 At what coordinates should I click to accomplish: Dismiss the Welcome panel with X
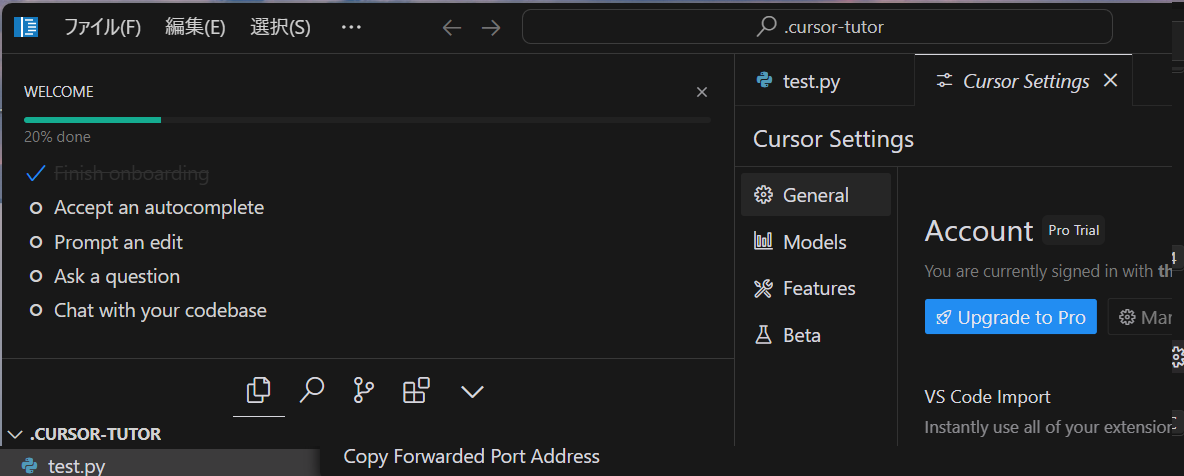pyautogui.click(x=702, y=92)
